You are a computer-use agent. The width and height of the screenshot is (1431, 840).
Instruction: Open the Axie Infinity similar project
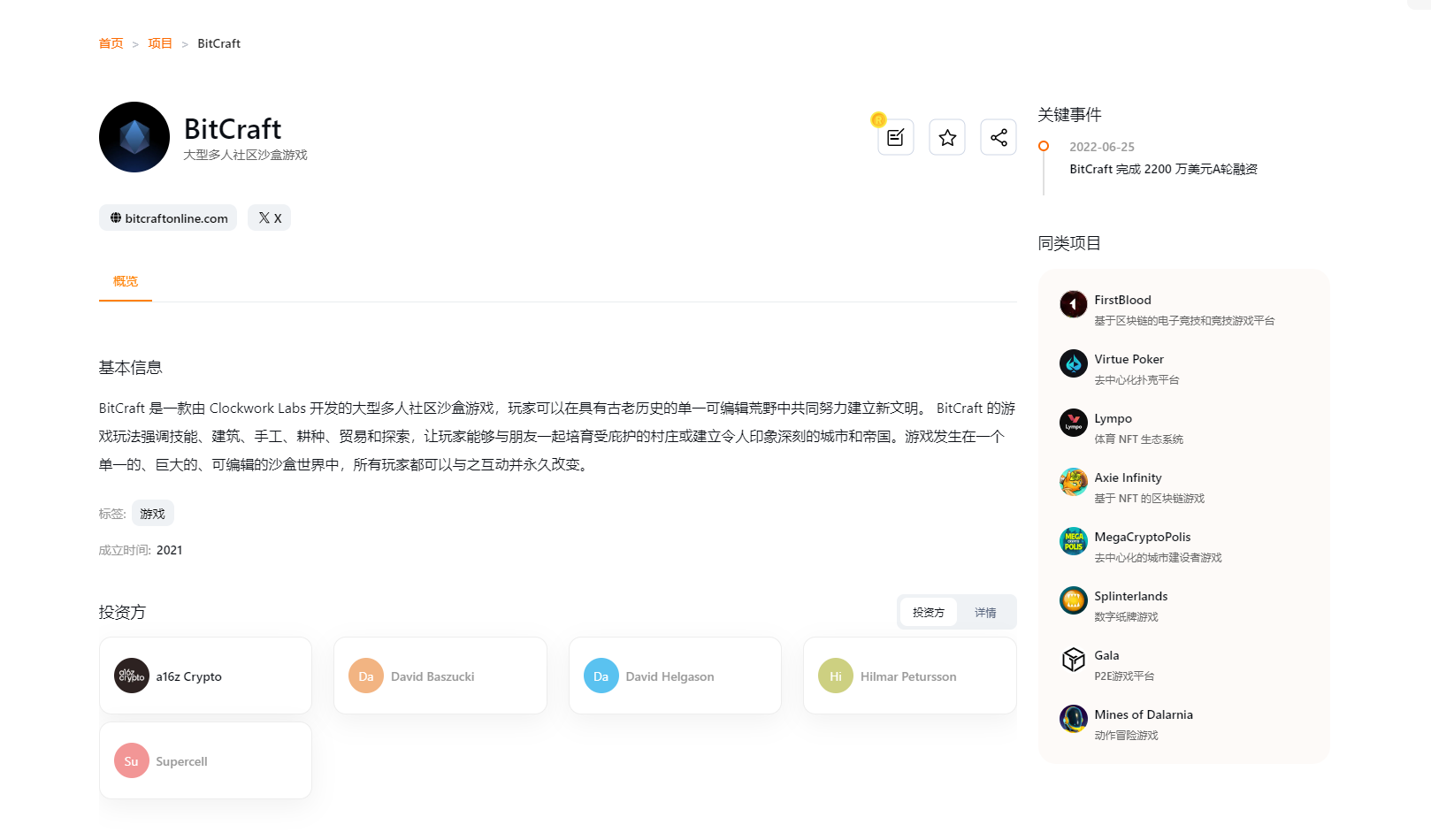(x=1128, y=477)
